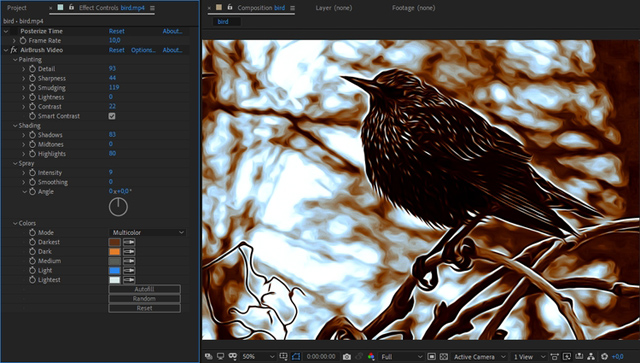Uncheck the Smart Contrast checkbox
640x363 pixels.
click(x=112, y=116)
